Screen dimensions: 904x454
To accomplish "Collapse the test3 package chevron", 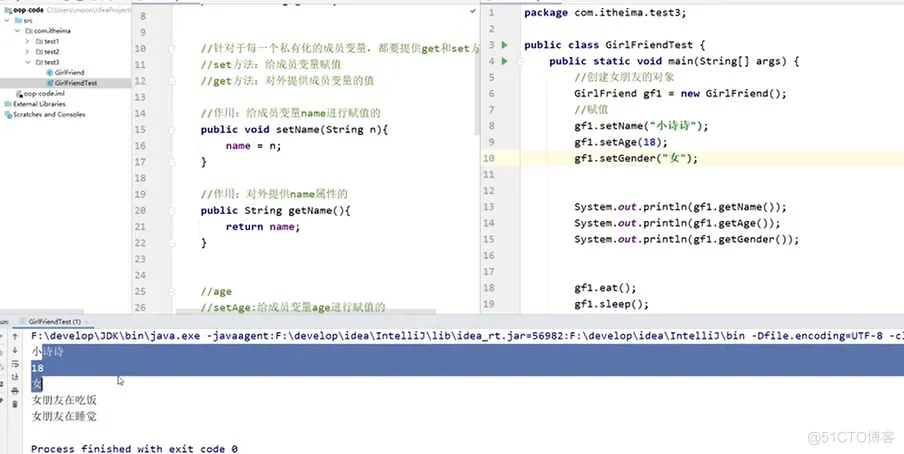I will (x=28, y=62).
